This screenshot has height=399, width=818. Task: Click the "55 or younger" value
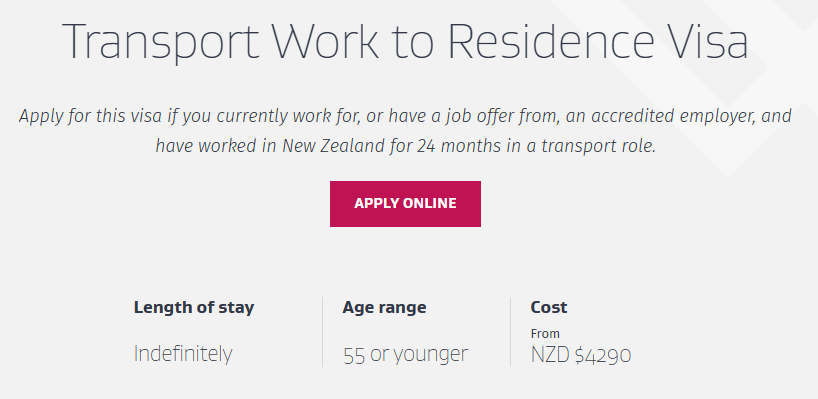point(405,355)
